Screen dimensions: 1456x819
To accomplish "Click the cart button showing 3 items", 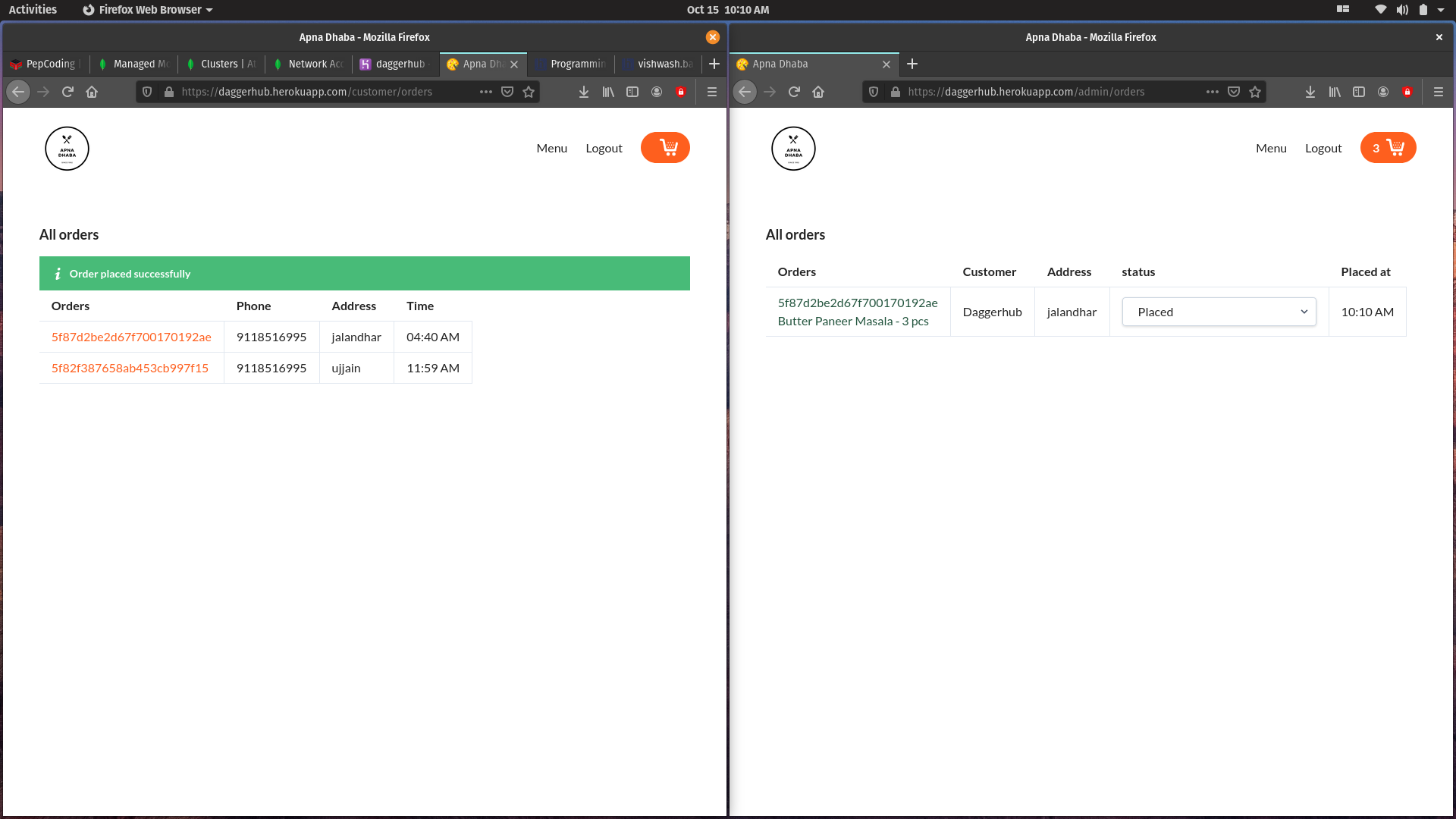I will coord(1388,148).
